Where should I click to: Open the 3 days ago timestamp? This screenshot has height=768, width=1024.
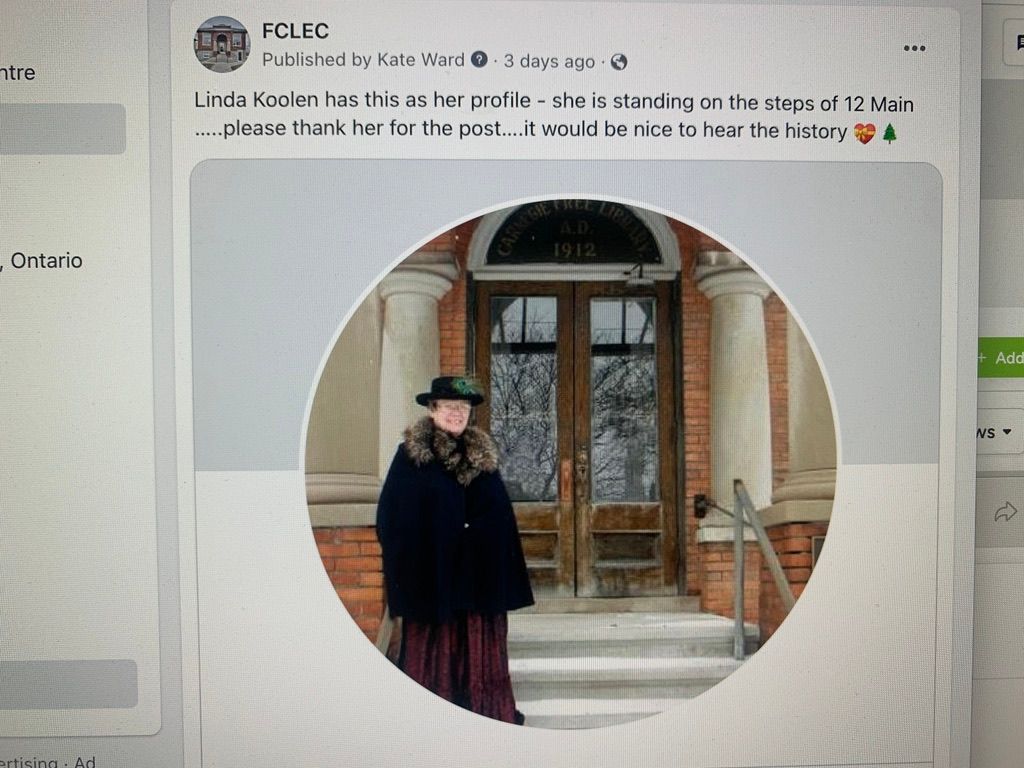pos(549,61)
